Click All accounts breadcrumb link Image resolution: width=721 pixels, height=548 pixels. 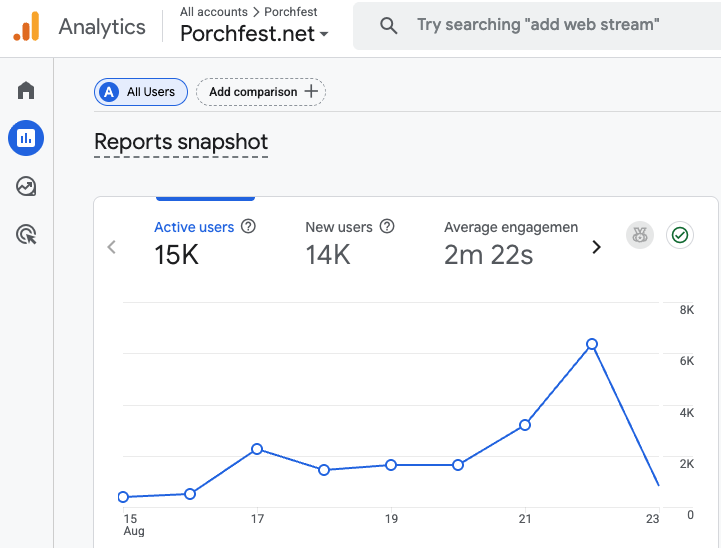coord(214,11)
